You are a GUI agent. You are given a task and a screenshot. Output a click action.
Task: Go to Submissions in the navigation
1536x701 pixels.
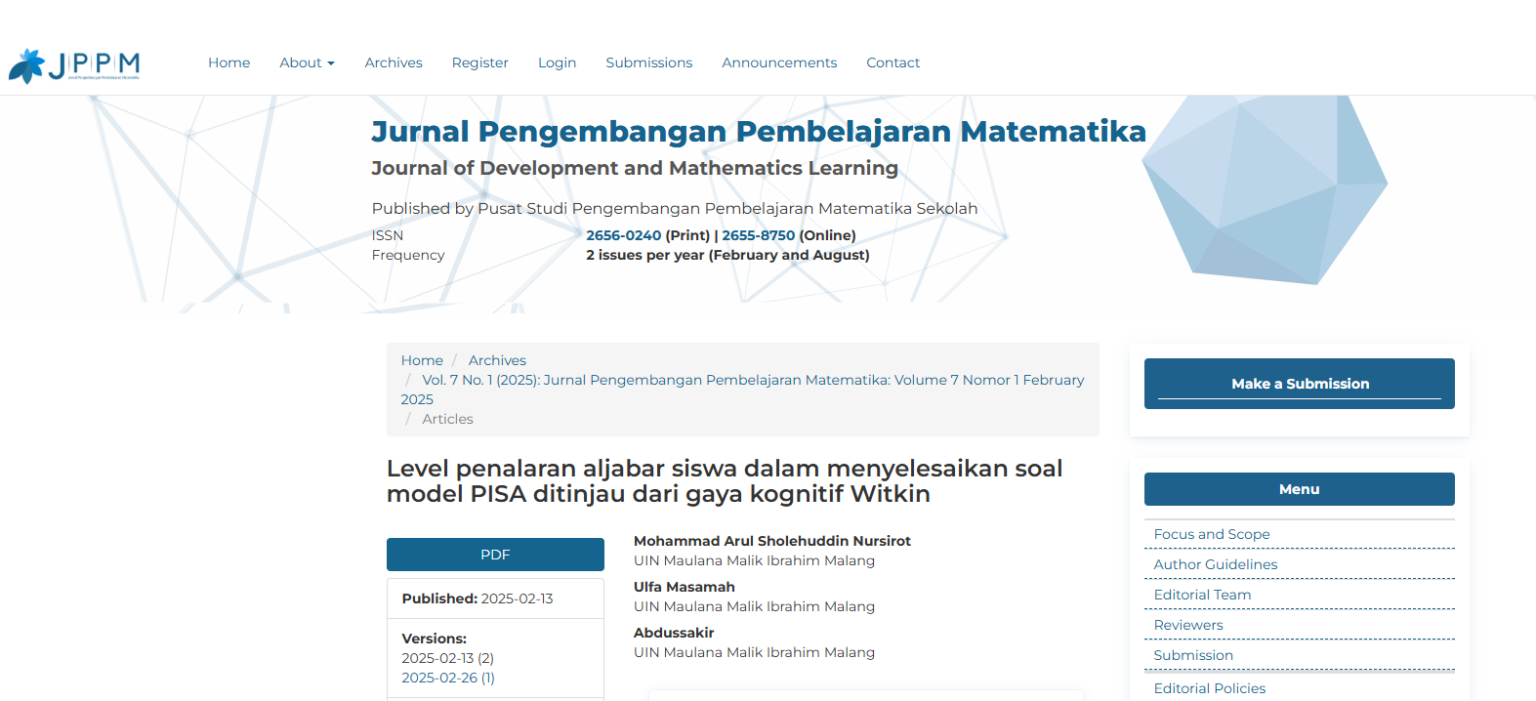coord(649,62)
